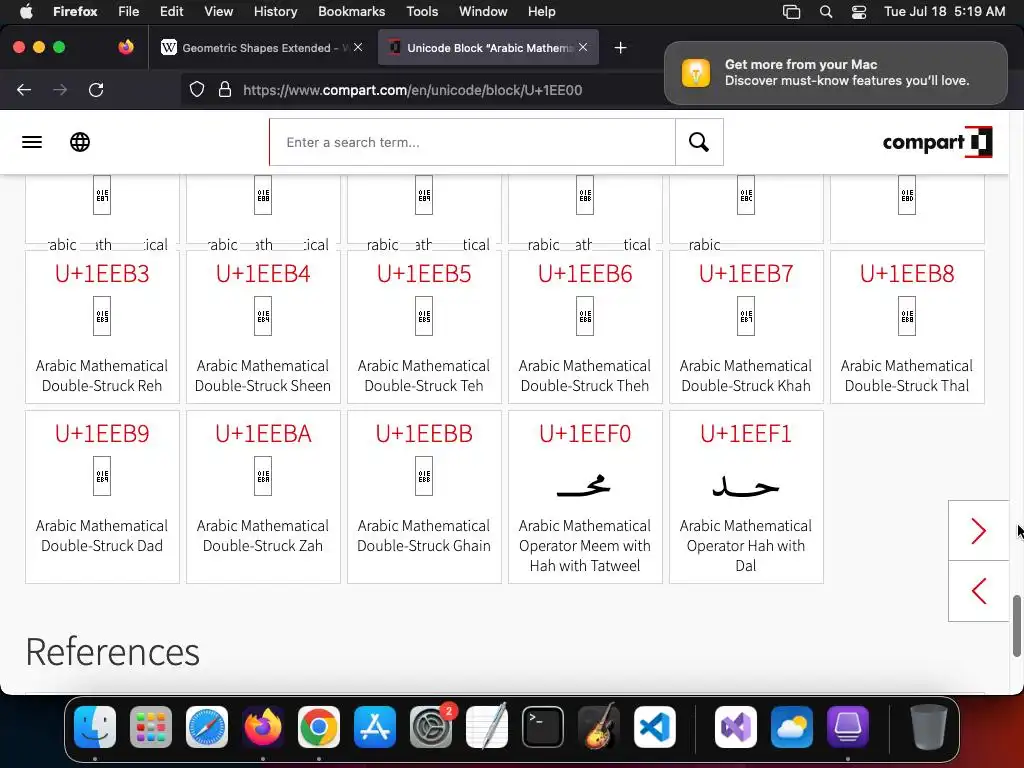Viewport: 1024px width, 768px height.
Task: Open U+1EEB9 Double-Struck Dad character
Action: [102, 497]
